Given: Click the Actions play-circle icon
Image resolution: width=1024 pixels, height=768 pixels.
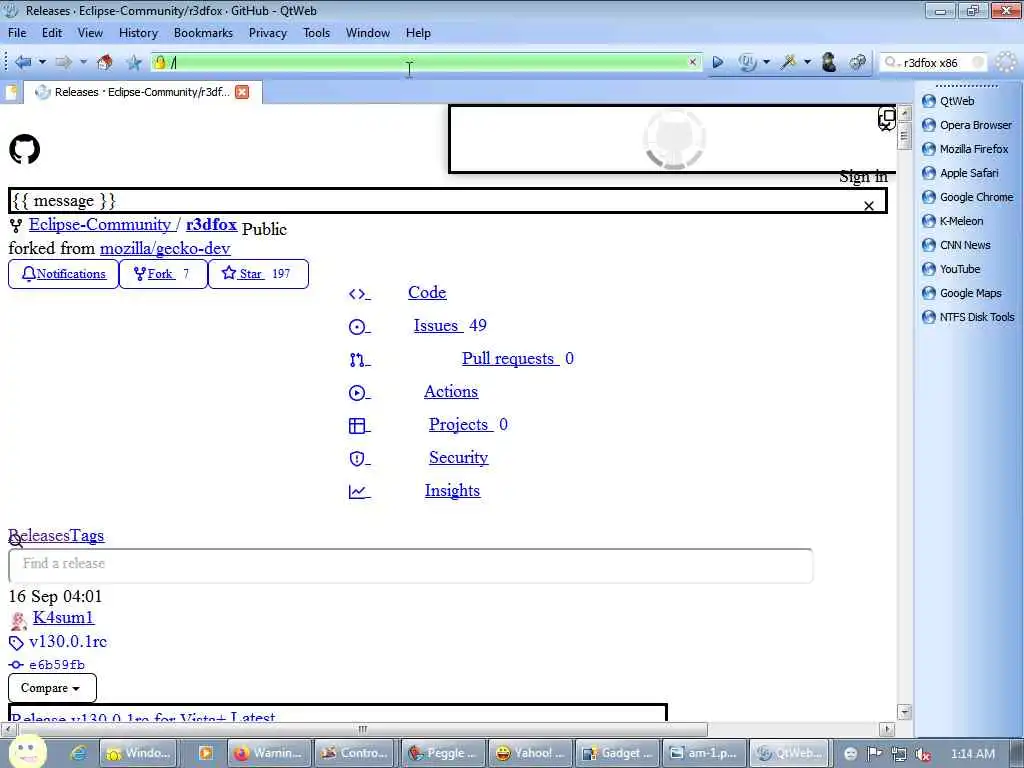Looking at the screenshot, I should click(357, 392).
